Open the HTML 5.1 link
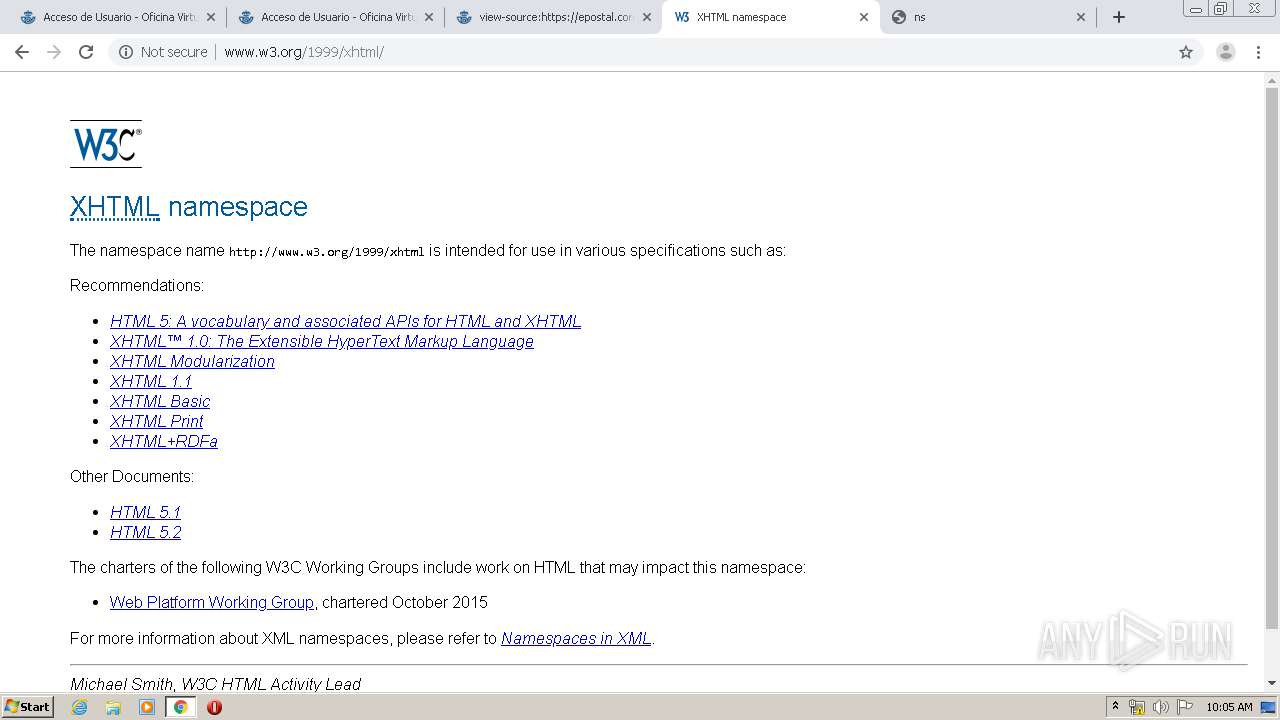Image resolution: width=1280 pixels, height=720 pixels. (x=146, y=512)
